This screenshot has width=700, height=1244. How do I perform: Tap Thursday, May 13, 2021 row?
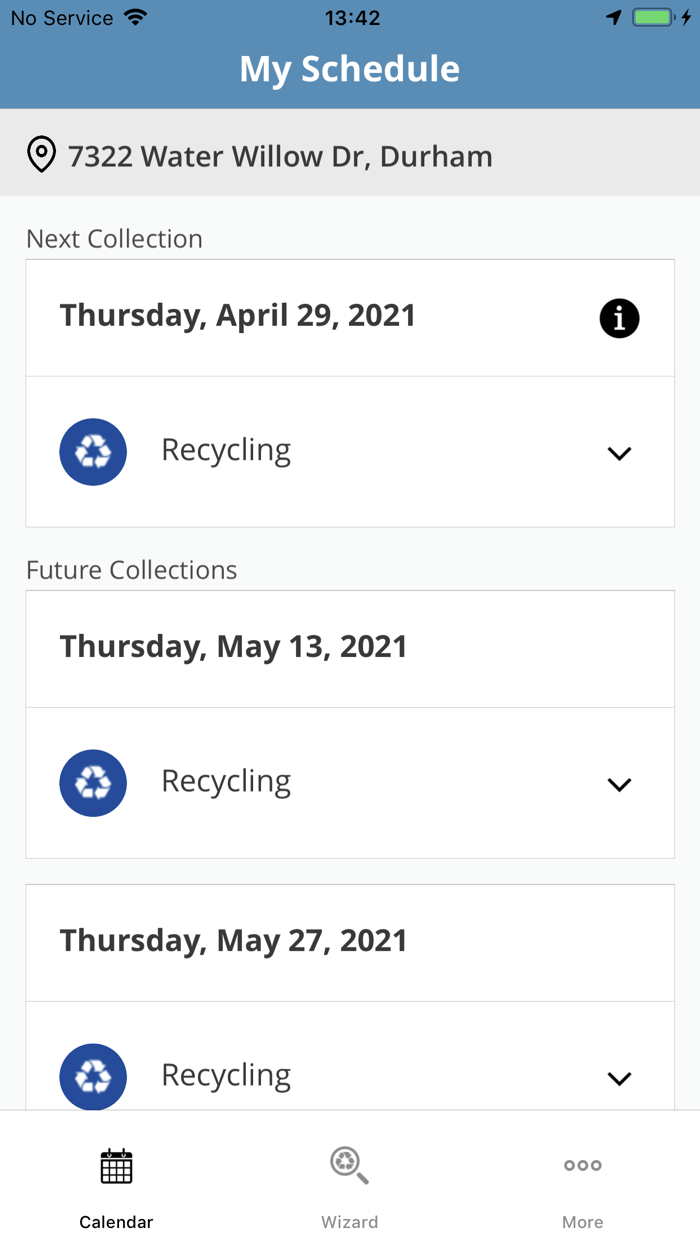pos(233,647)
